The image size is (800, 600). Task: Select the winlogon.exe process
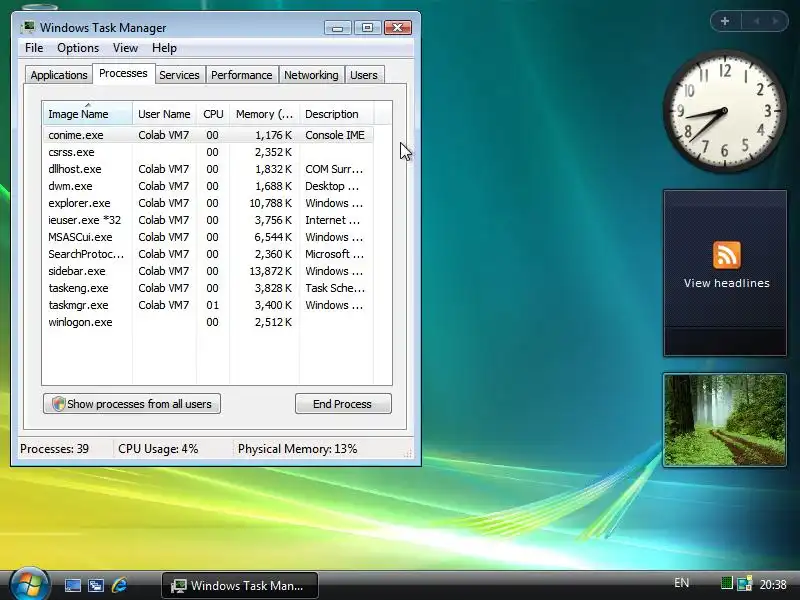[x=208, y=322]
